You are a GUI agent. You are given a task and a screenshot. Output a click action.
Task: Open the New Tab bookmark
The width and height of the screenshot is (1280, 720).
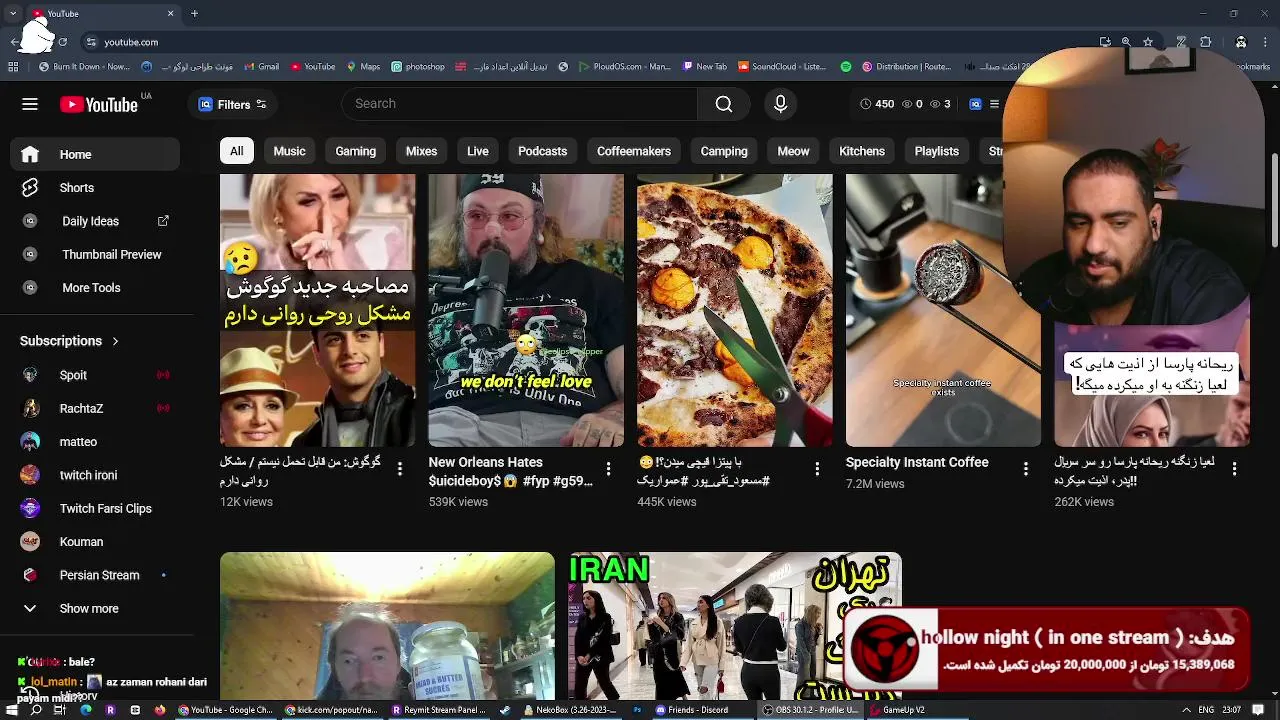pyautogui.click(x=705, y=67)
